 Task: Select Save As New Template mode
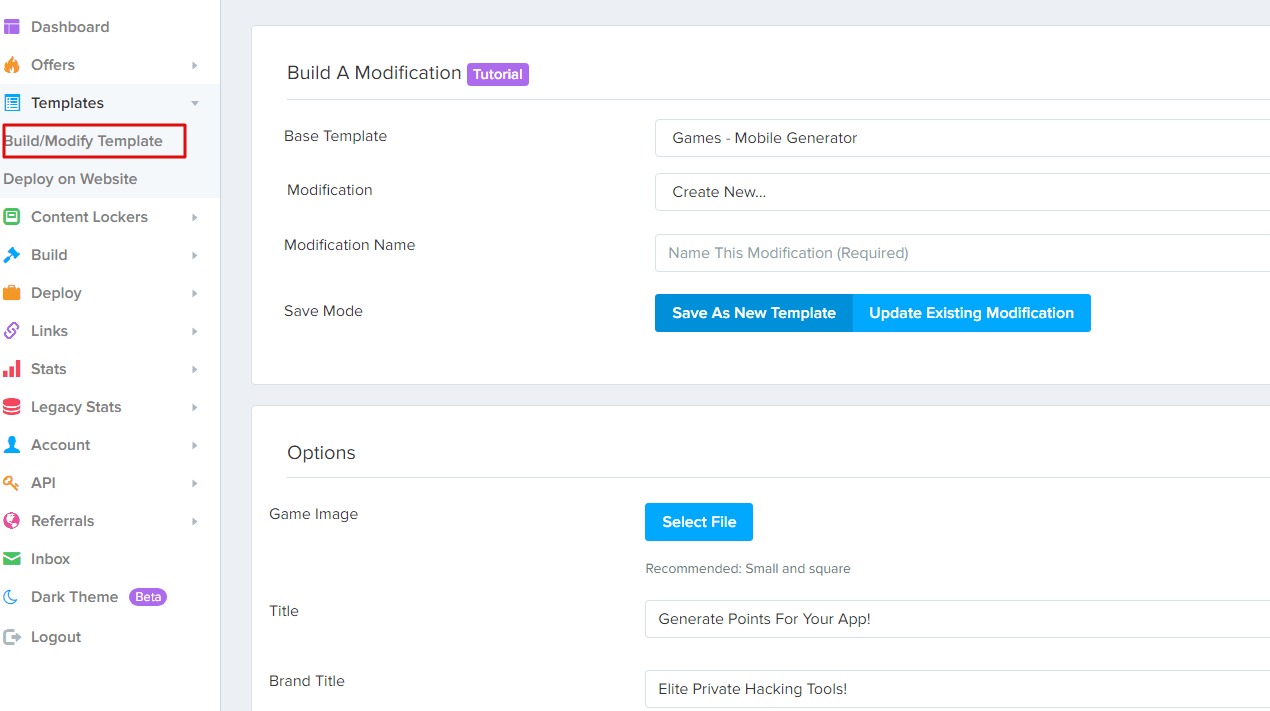pyautogui.click(x=753, y=313)
